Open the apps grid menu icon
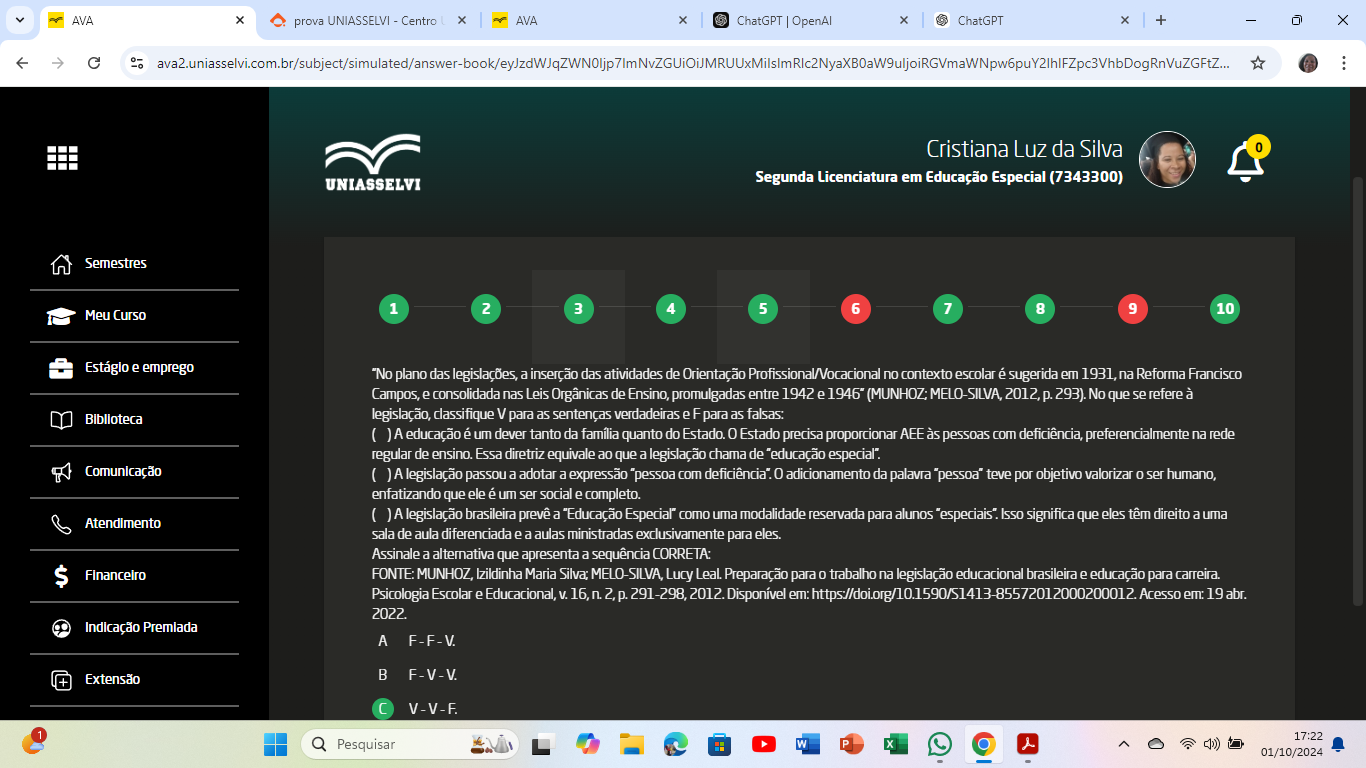Screen dimensions: 1366x768 click(62, 158)
